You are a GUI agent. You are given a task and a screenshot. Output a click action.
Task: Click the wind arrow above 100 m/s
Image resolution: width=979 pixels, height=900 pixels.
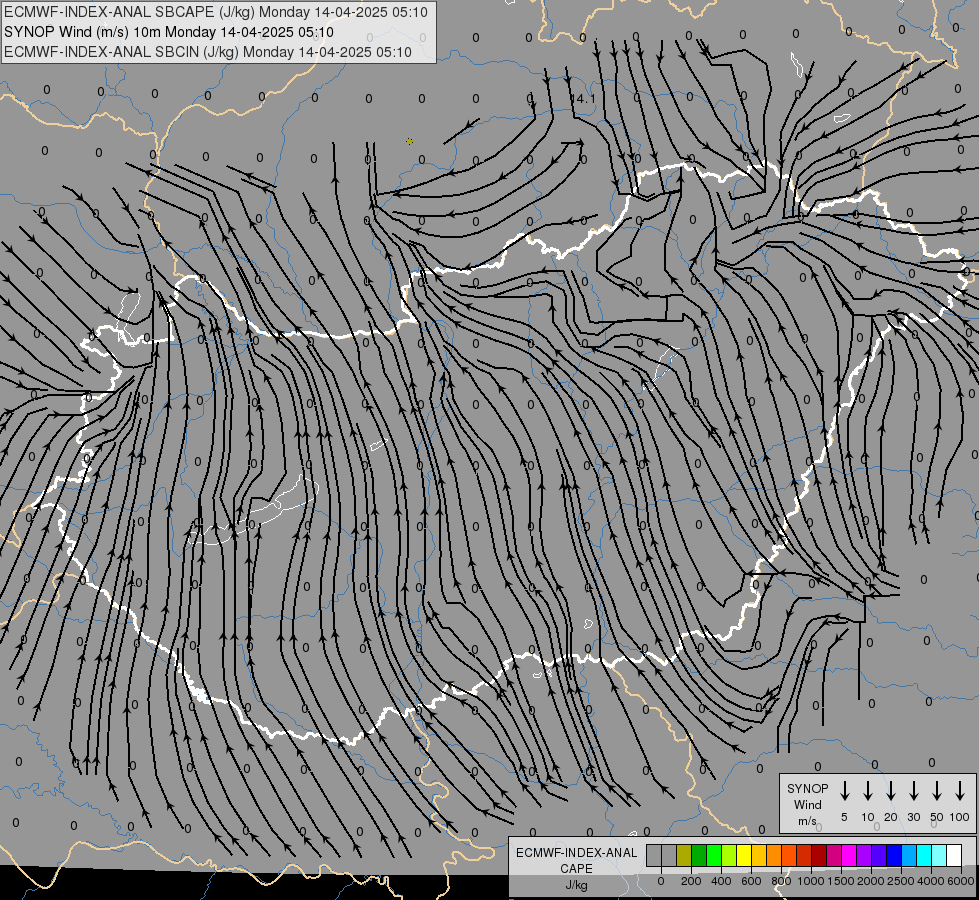click(x=960, y=791)
